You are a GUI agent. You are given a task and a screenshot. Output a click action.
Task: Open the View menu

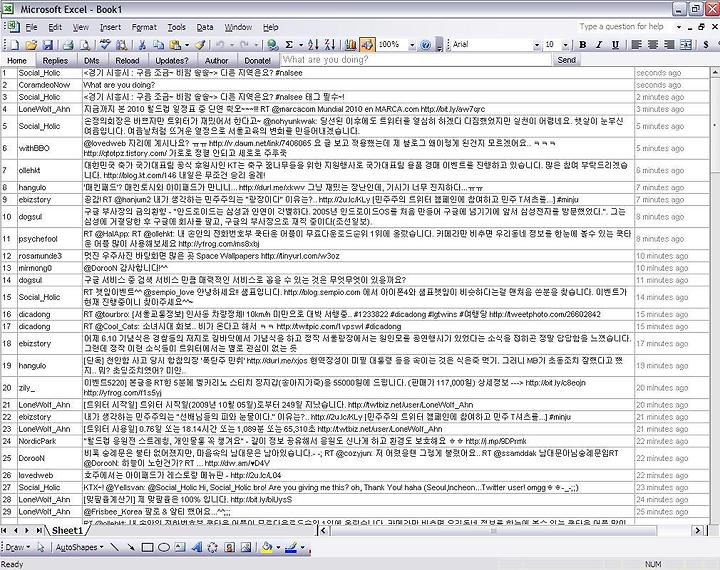pos(81,27)
